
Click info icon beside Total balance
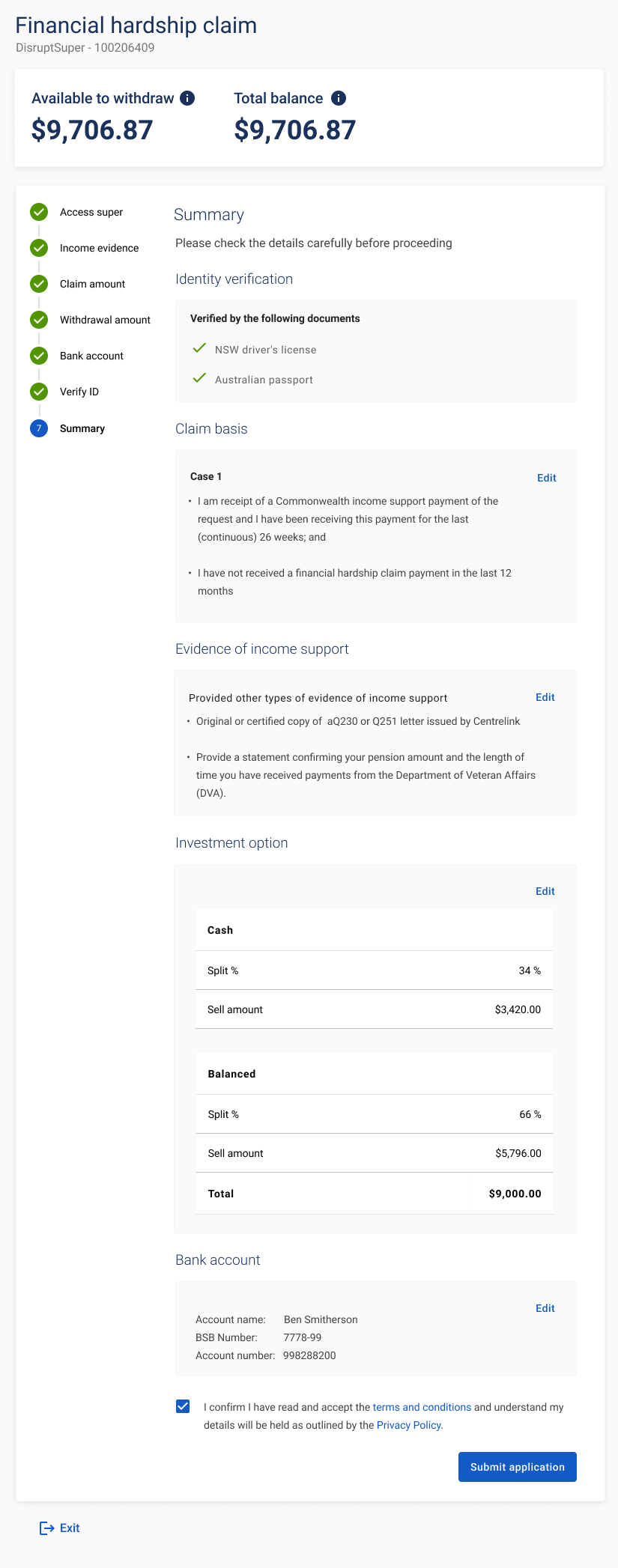339,98
